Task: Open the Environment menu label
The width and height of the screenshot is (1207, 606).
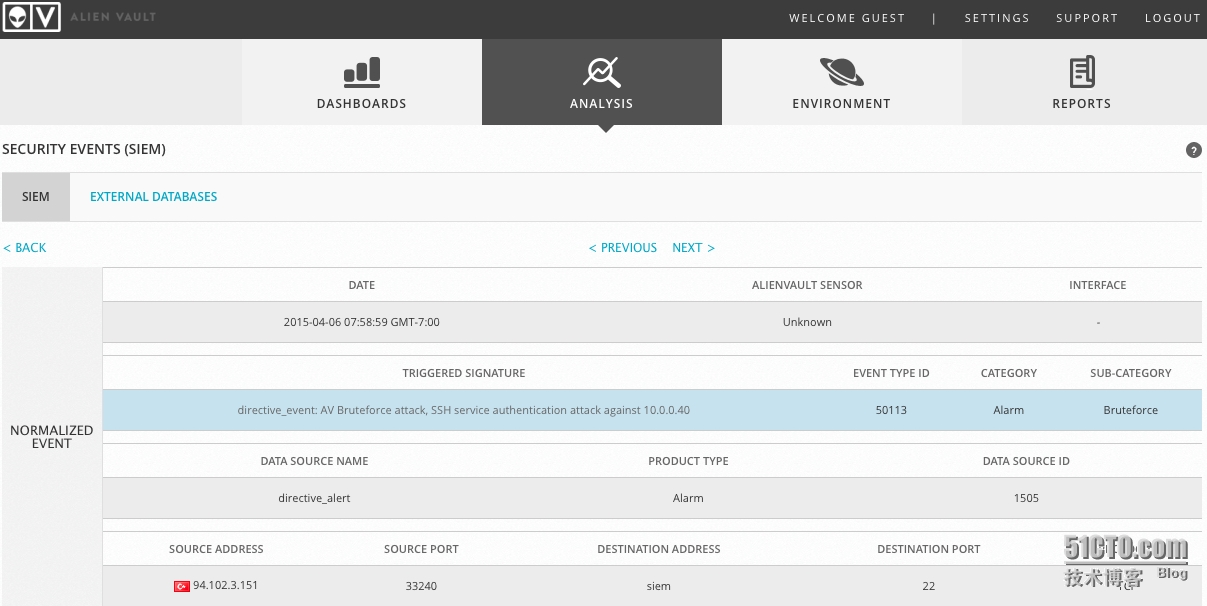Action: (841, 104)
